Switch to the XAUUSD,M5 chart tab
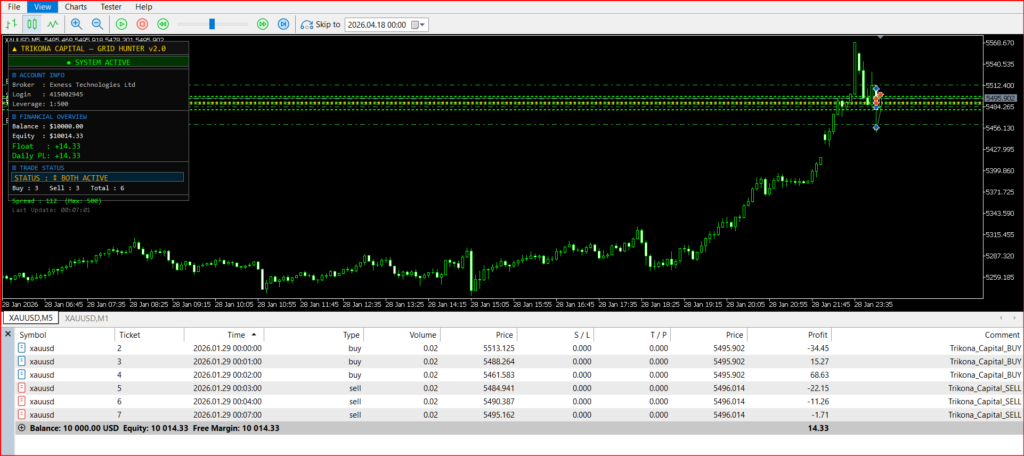This screenshot has height=456, width=1024. click(x=31, y=318)
